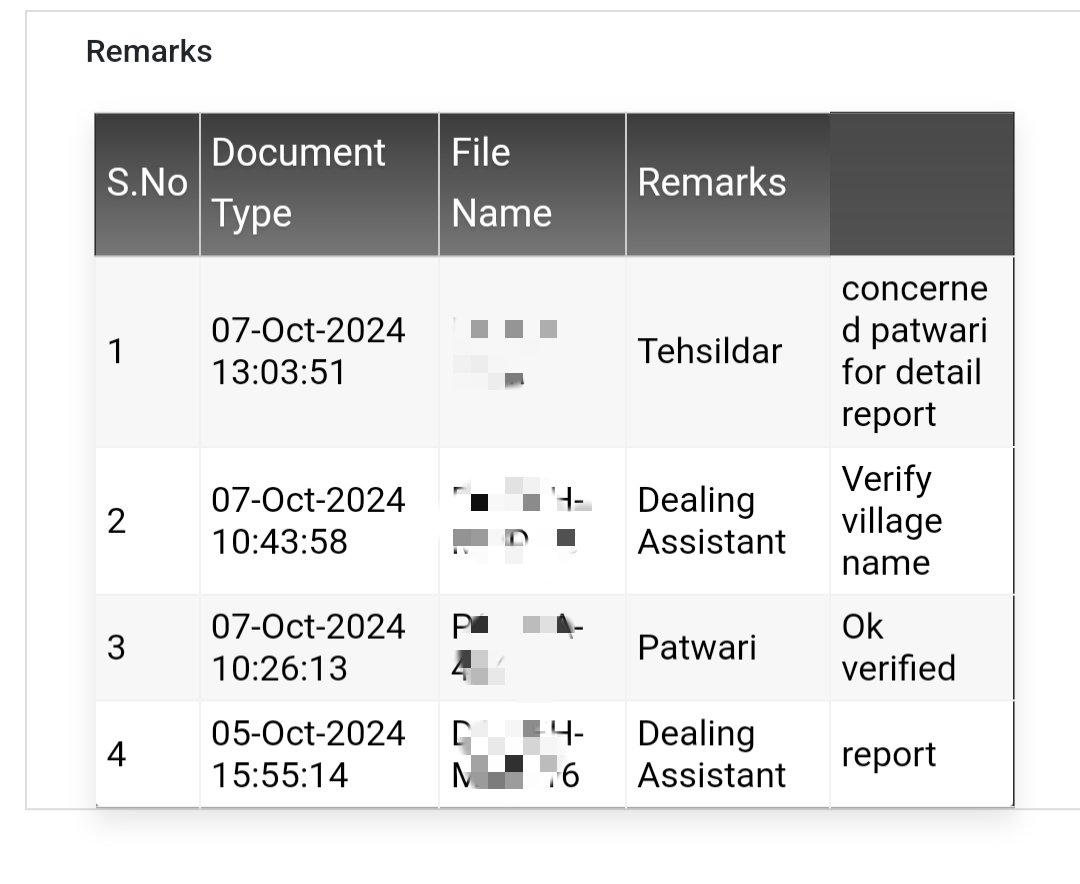
Task: Click the Dealing Assistant entry in row 4
Action: coord(712,754)
